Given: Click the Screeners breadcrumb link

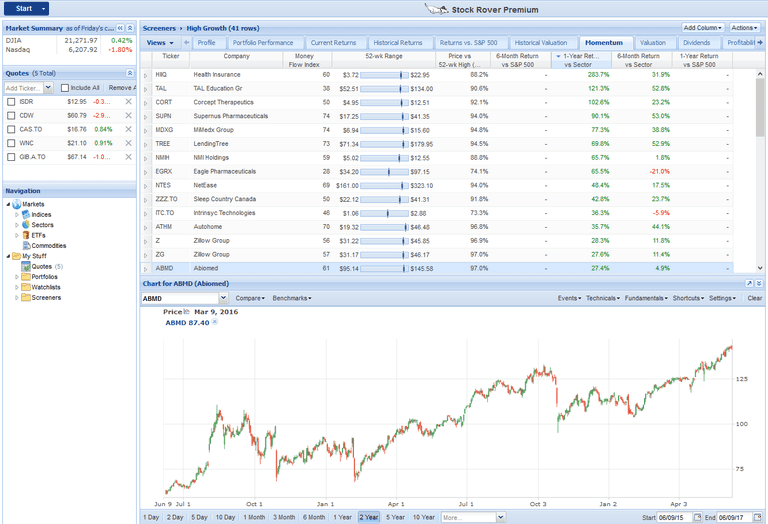Looking at the screenshot, I should 159,28.
